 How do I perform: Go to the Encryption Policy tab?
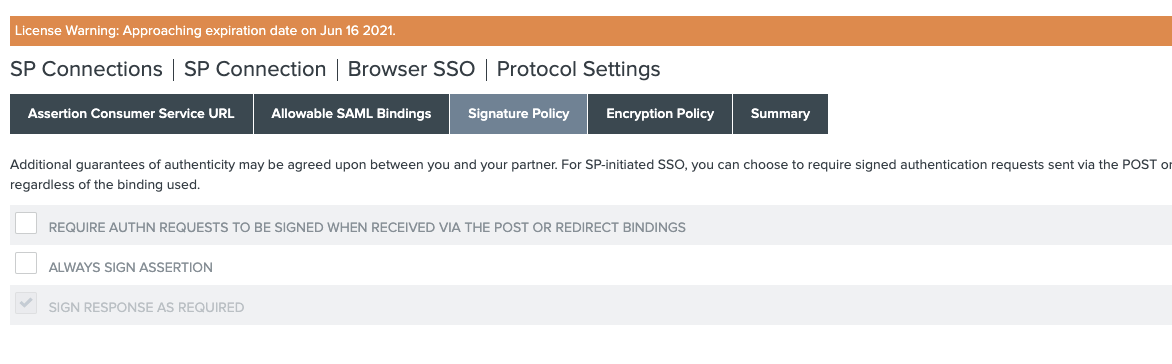click(x=660, y=114)
